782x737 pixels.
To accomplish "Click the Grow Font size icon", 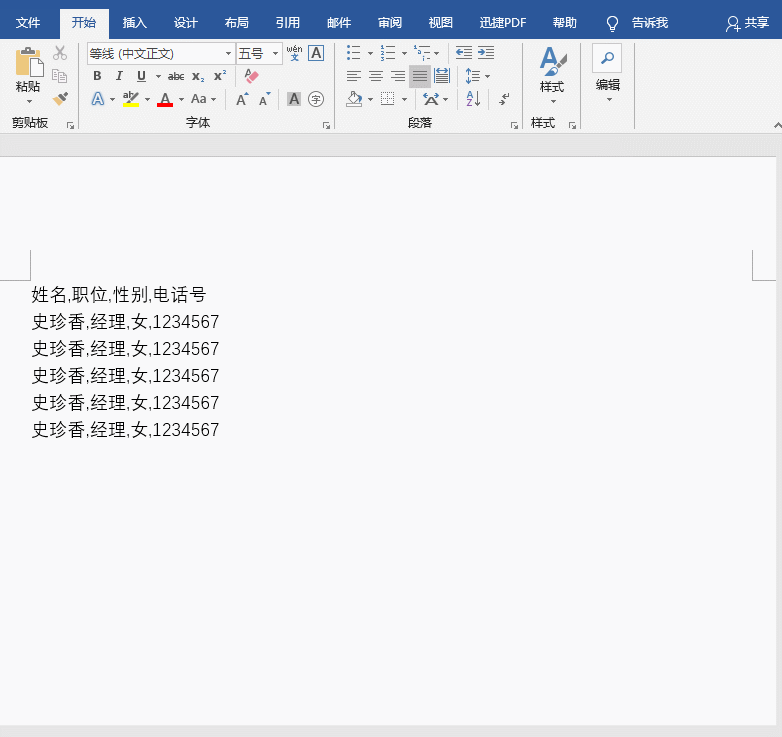I will (242, 99).
